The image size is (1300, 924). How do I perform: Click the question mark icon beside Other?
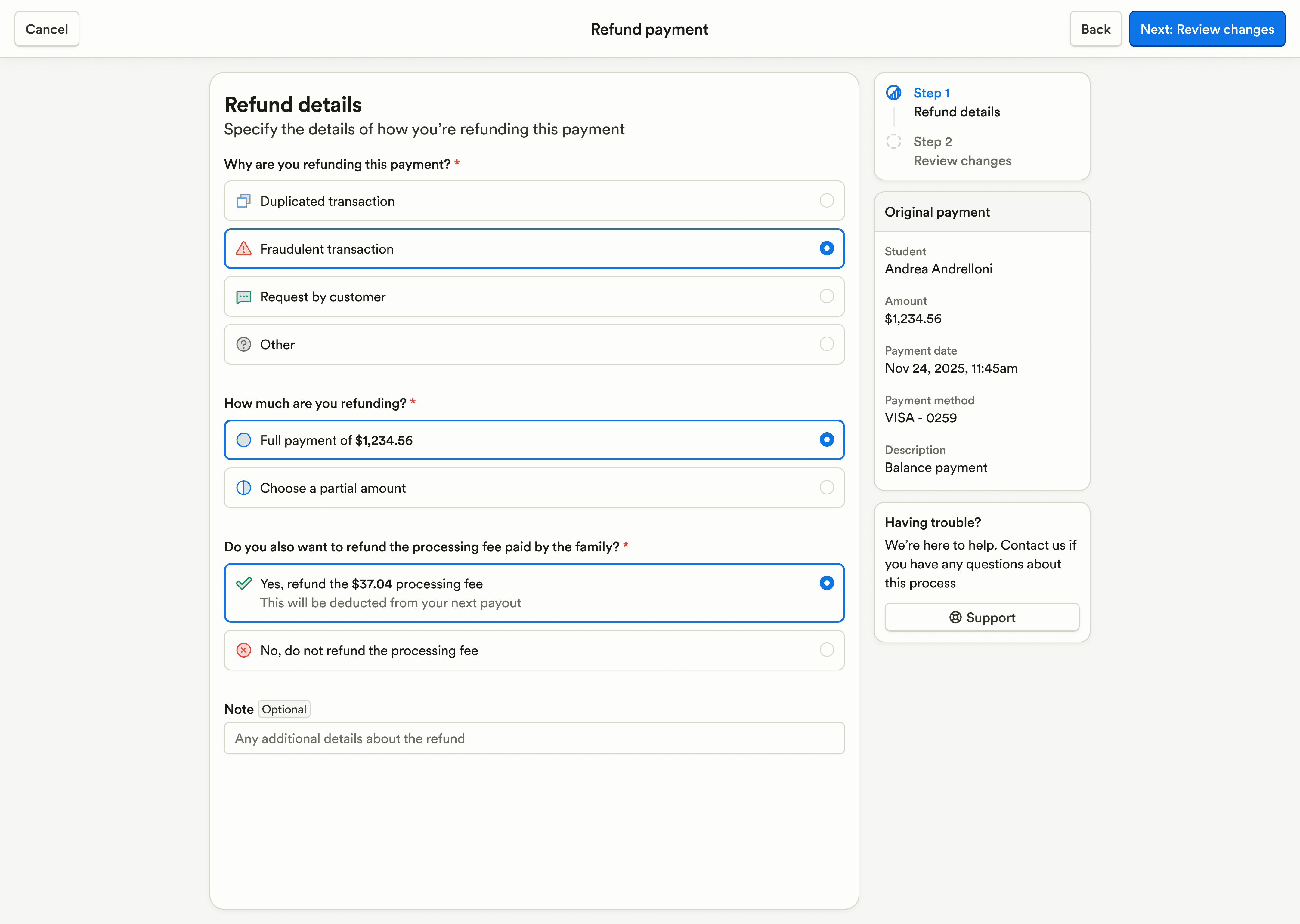(244, 345)
